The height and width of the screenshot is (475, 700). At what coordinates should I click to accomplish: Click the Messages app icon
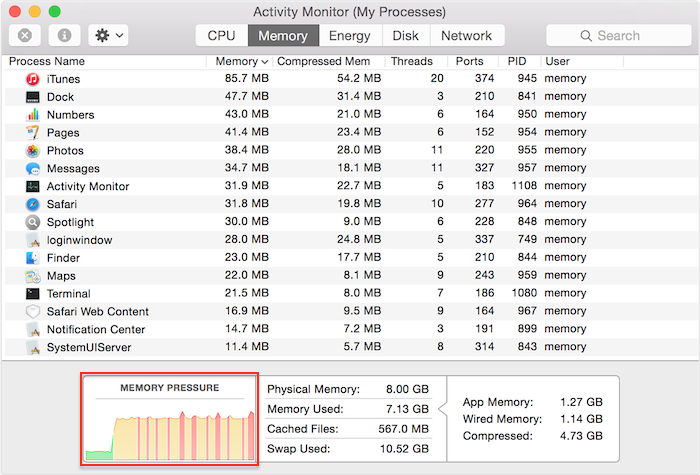[x=33, y=168]
